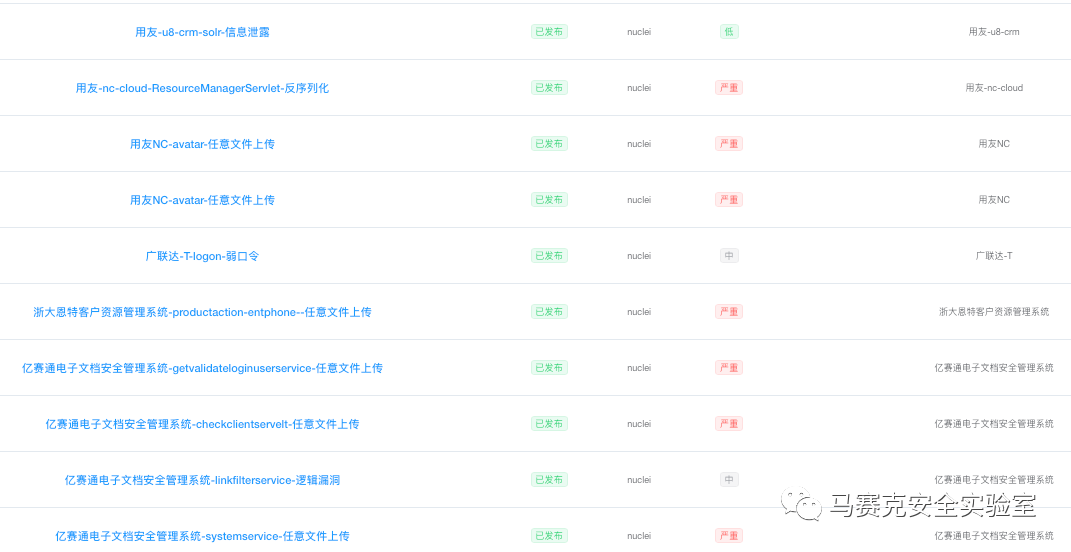Click nuclei in the checkclientservelt row
Viewport: 1071px width, 552px height.
[639, 424]
